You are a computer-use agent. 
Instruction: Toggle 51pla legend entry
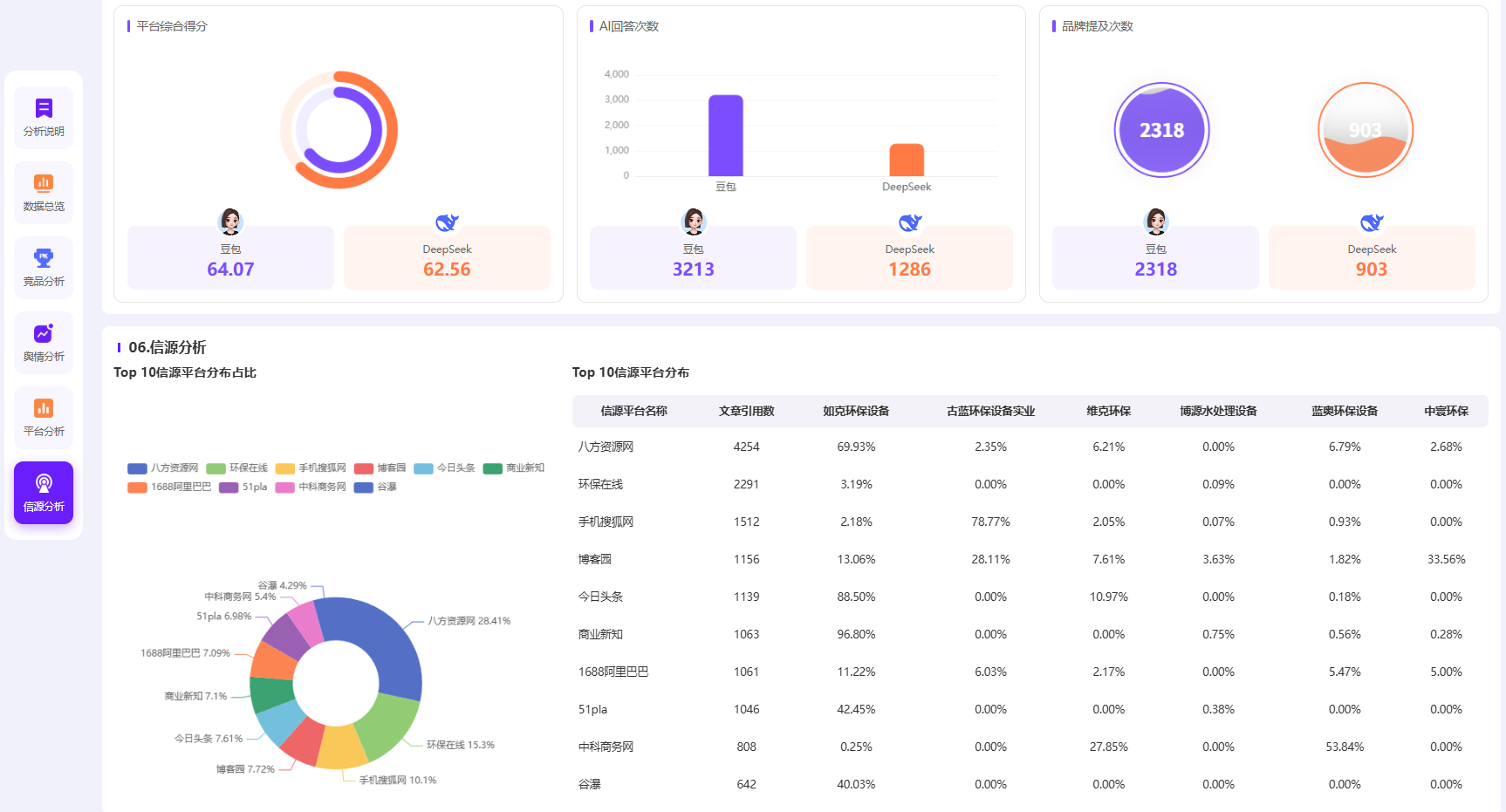(243, 488)
